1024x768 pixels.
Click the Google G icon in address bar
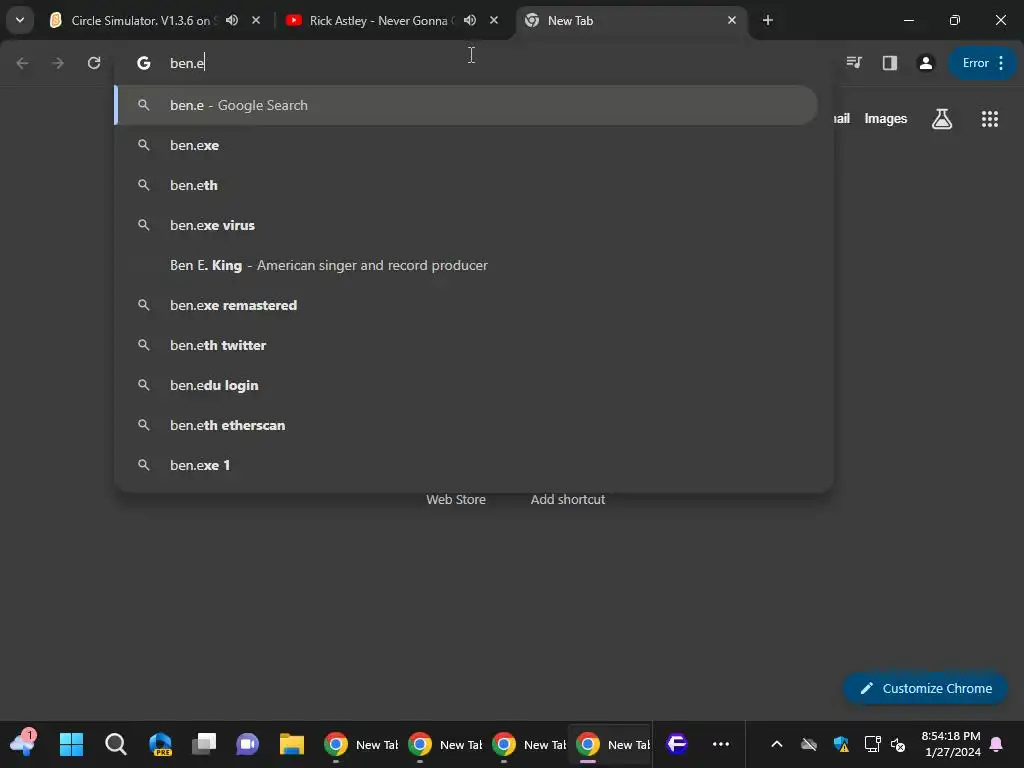(144, 63)
